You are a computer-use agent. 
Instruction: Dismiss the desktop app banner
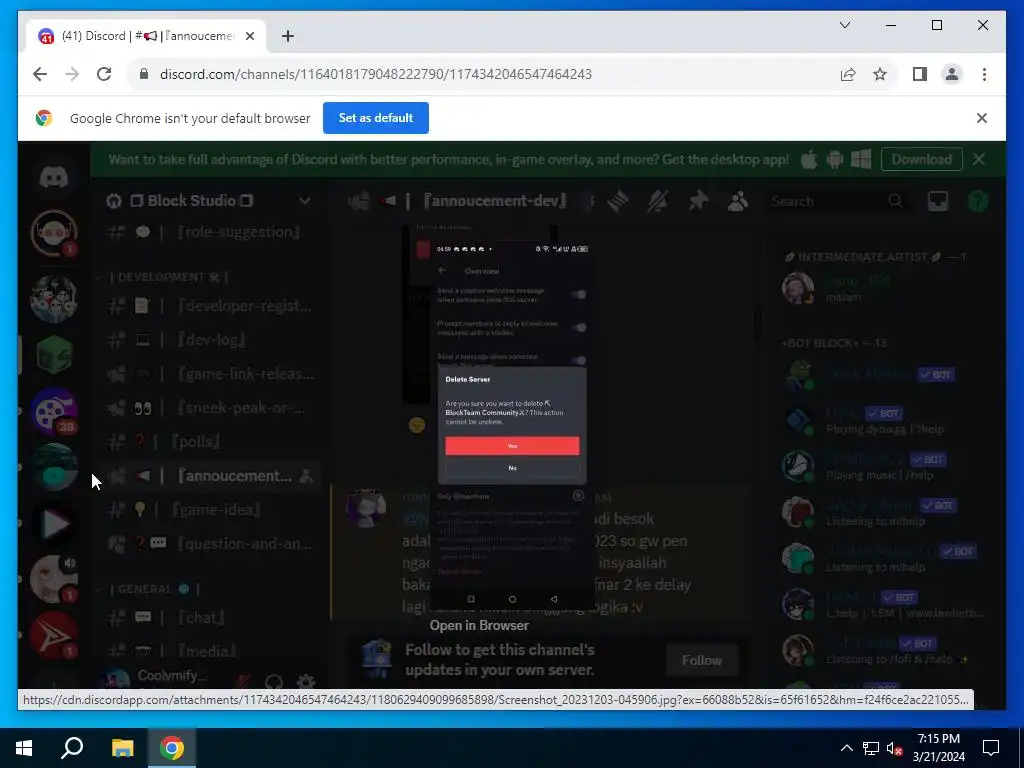coord(978,159)
